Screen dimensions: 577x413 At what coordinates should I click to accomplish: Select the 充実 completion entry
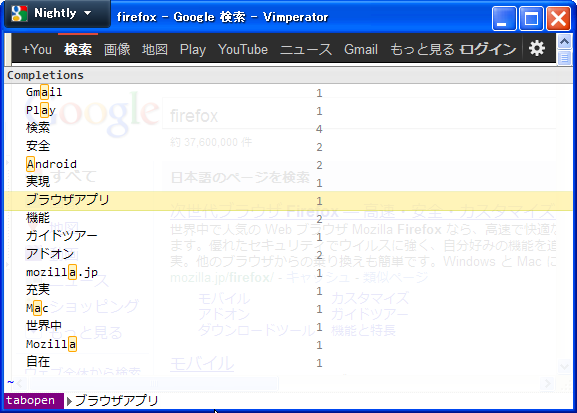click(x=288, y=290)
